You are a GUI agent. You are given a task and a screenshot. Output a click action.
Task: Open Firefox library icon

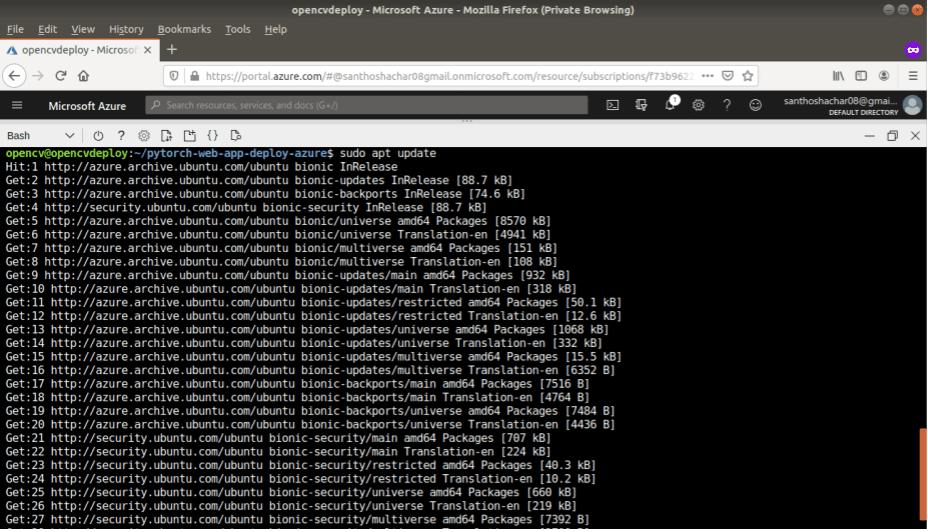tap(839, 76)
